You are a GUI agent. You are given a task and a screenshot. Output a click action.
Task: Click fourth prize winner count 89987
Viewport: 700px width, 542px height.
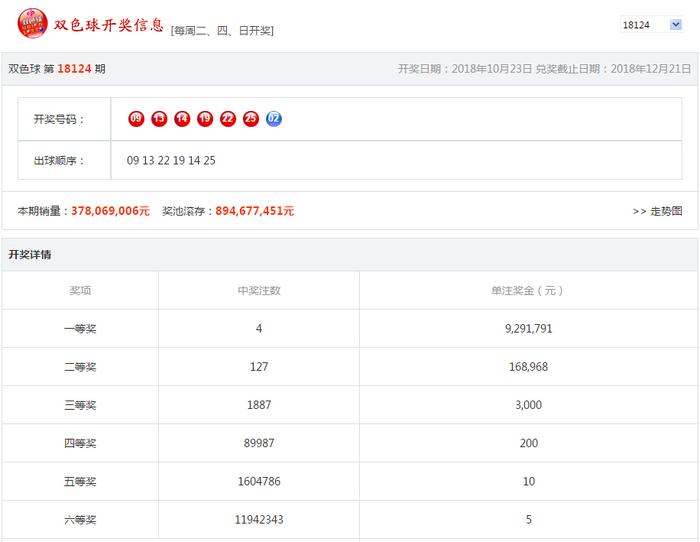[259, 443]
